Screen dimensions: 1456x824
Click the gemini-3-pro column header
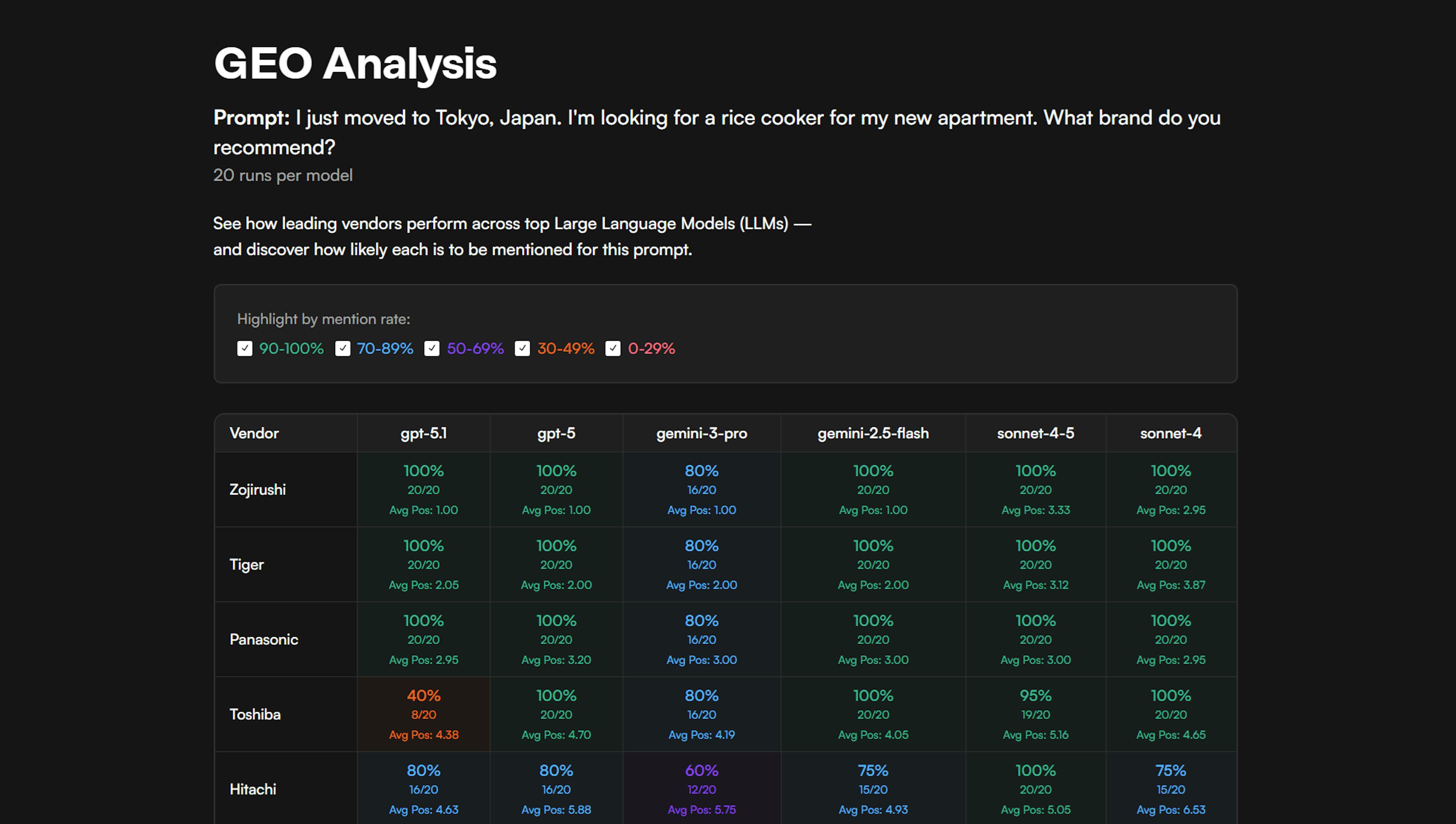(x=701, y=433)
